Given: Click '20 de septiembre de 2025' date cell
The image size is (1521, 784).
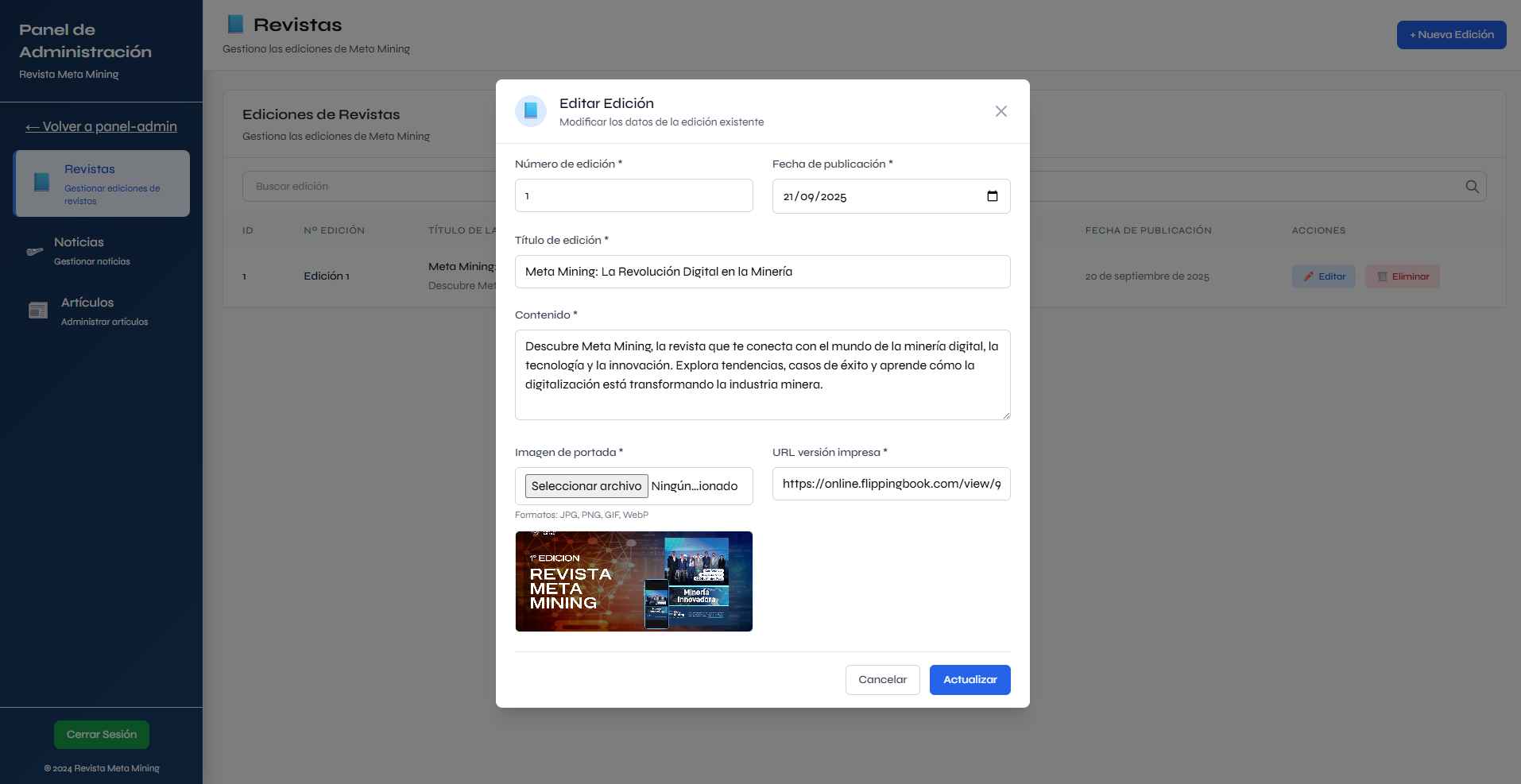Looking at the screenshot, I should pos(1147,276).
